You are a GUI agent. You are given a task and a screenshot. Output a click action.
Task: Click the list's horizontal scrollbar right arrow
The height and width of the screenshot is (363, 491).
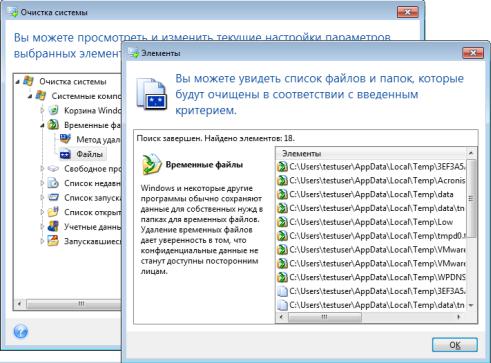click(459, 317)
